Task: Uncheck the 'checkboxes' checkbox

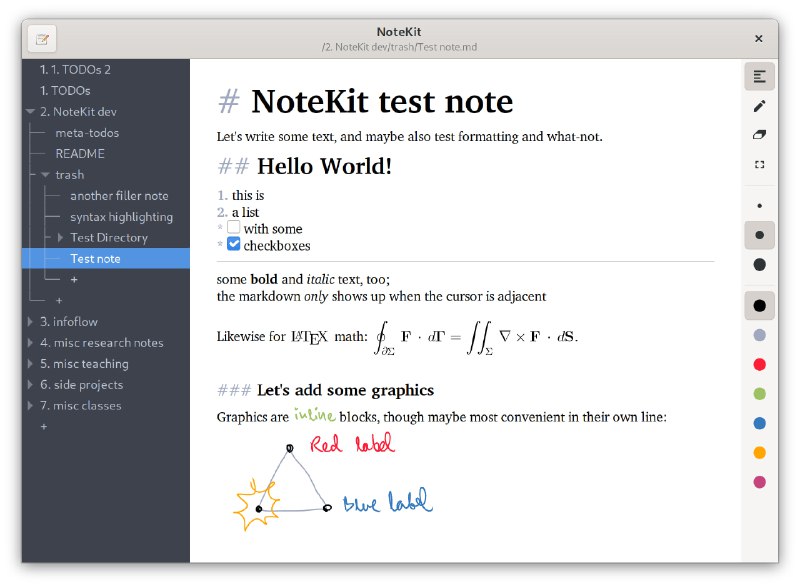Action: click(x=233, y=244)
